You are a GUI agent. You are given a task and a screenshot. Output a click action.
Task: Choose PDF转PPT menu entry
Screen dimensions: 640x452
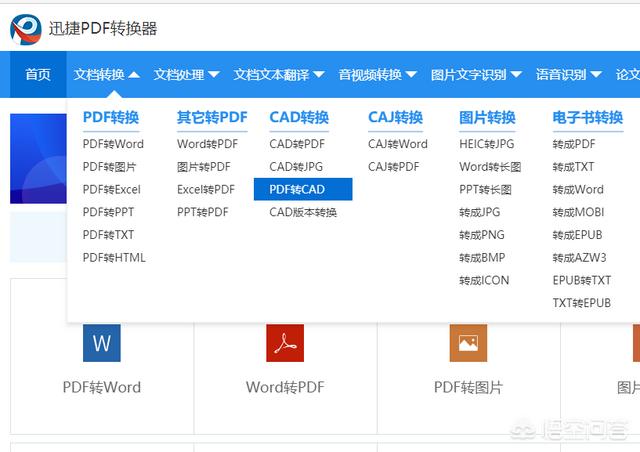pos(108,212)
